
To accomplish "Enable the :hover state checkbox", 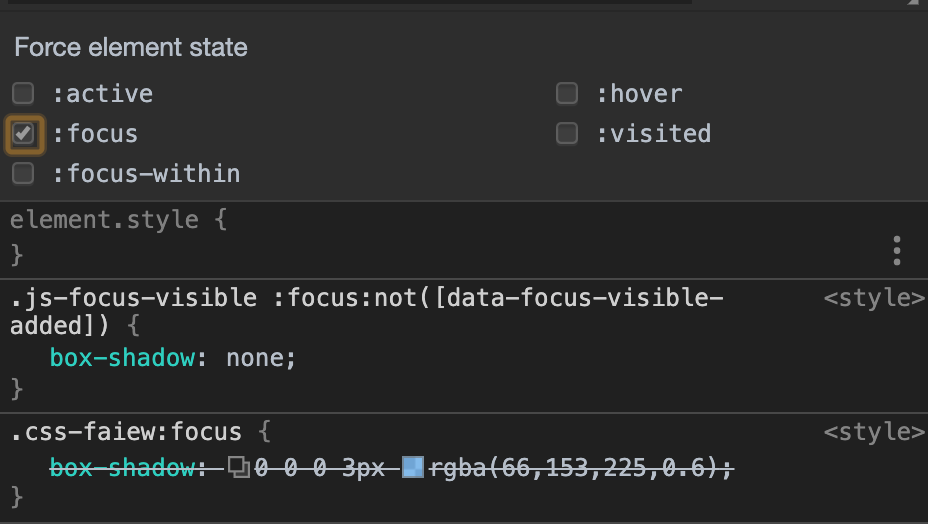I will tap(566, 93).
